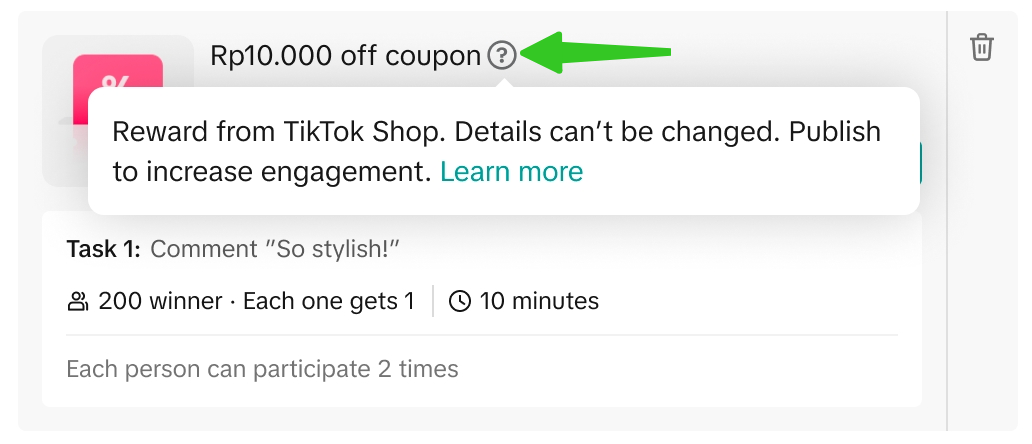Open the Learn more link

[511, 172]
